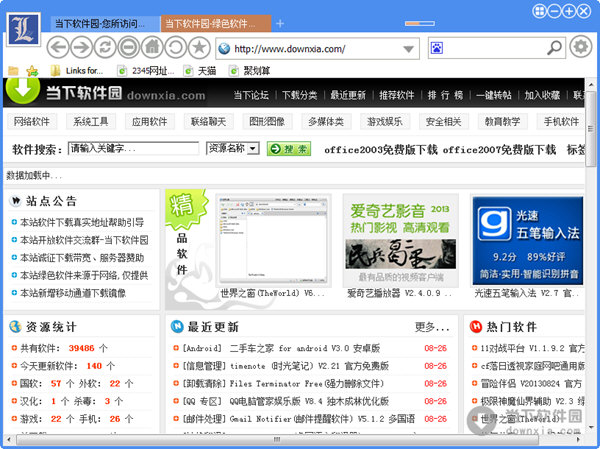Open 最近更新 in the site menu
This screenshot has width=600, height=449.
coord(348,95)
